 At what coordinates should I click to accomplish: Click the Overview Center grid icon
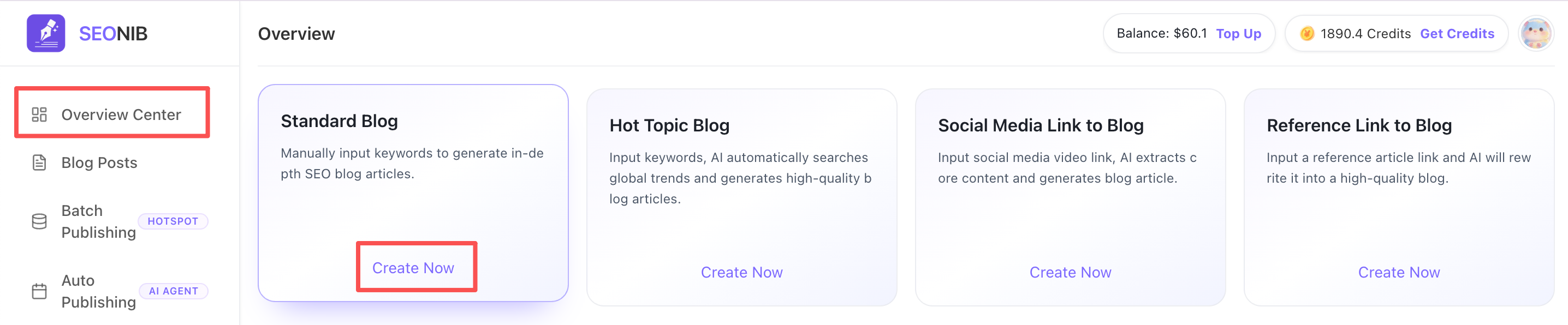[39, 115]
